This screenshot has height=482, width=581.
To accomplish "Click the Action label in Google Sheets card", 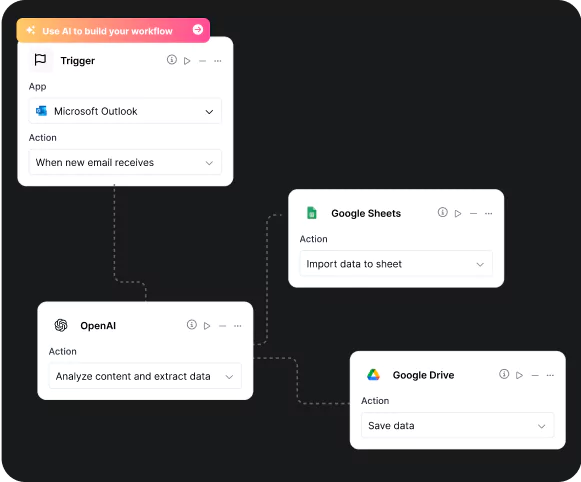I will click(313, 239).
